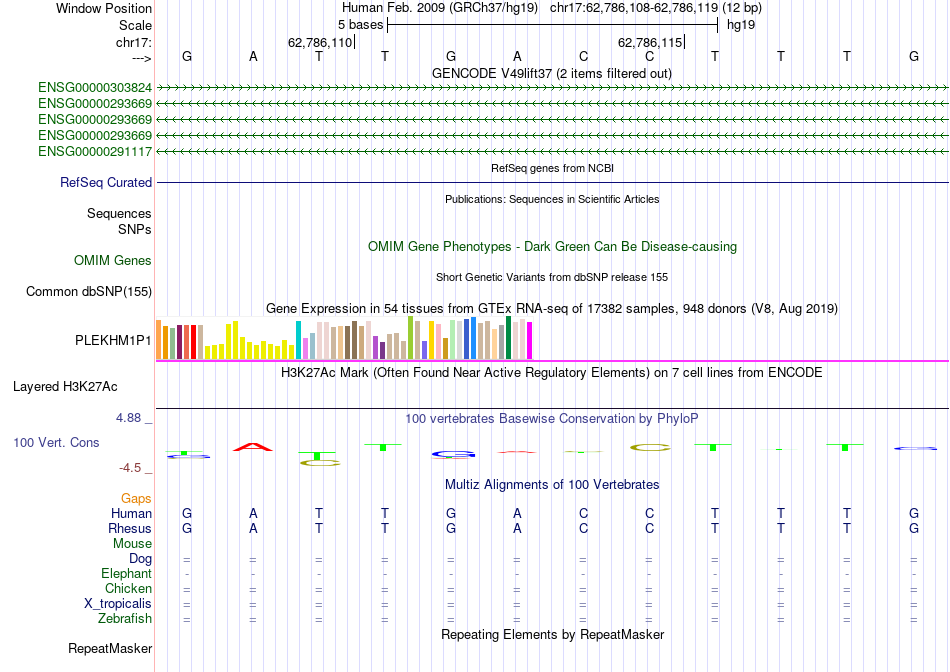Click the X_tropicalis species label
The height and width of the screenshot is (672, 950).
click(118, 604)
